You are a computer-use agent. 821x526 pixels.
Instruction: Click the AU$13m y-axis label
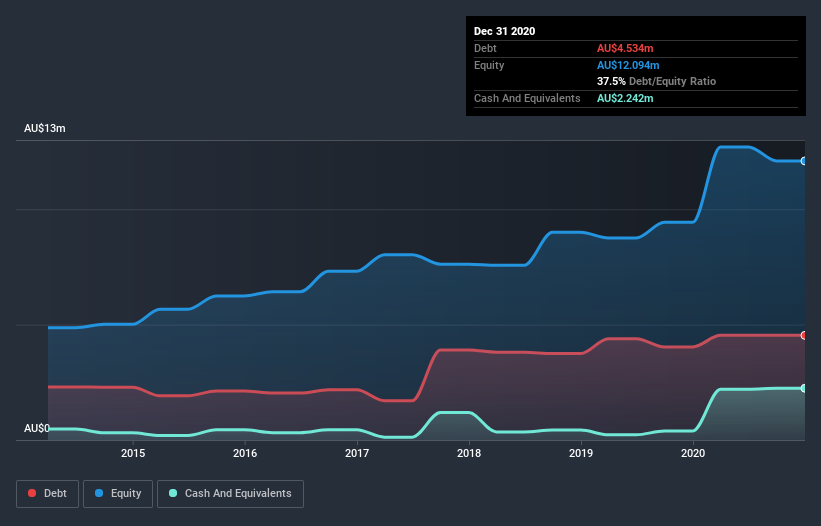tap(45, 128)
